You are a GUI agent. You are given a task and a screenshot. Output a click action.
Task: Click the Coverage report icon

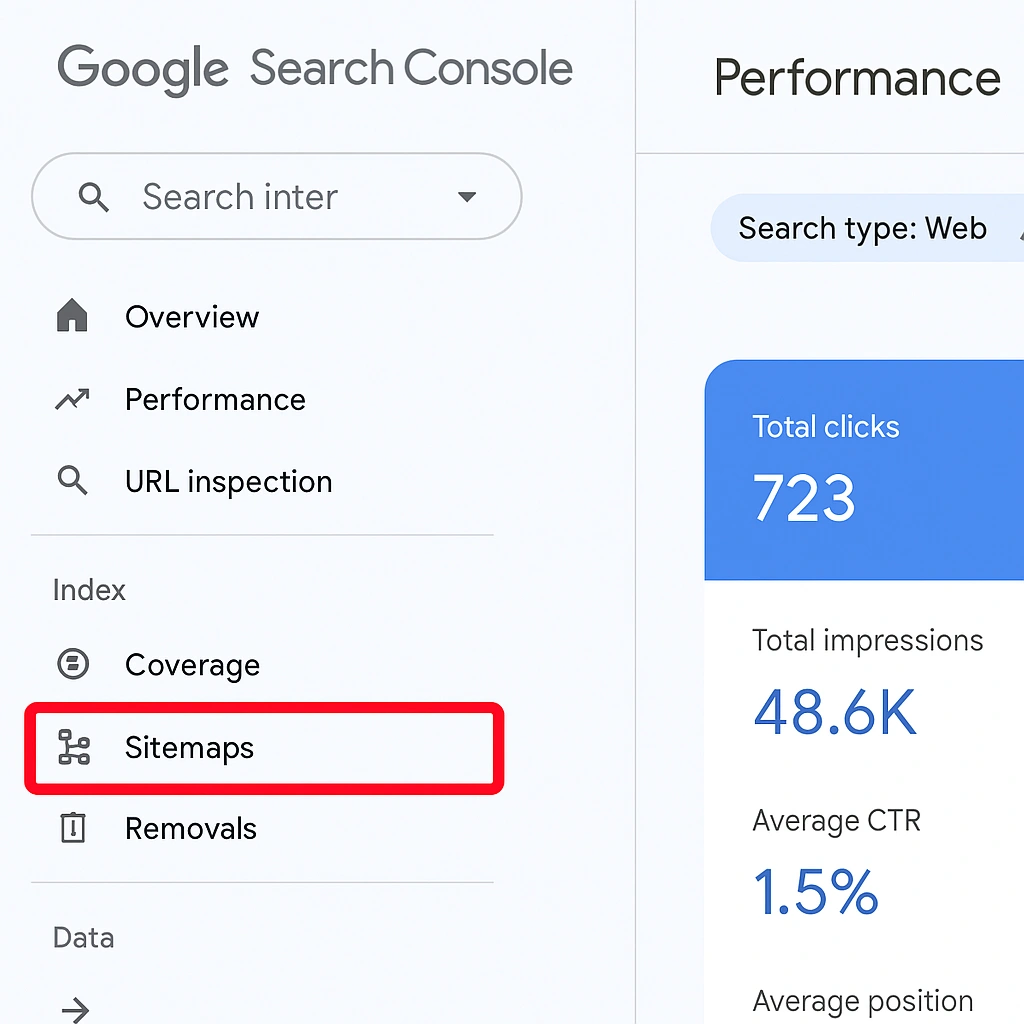click(73, 664)
